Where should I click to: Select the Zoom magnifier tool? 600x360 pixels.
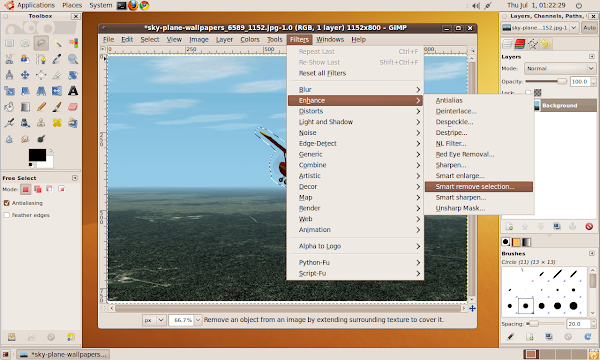[x=73, y=59]
